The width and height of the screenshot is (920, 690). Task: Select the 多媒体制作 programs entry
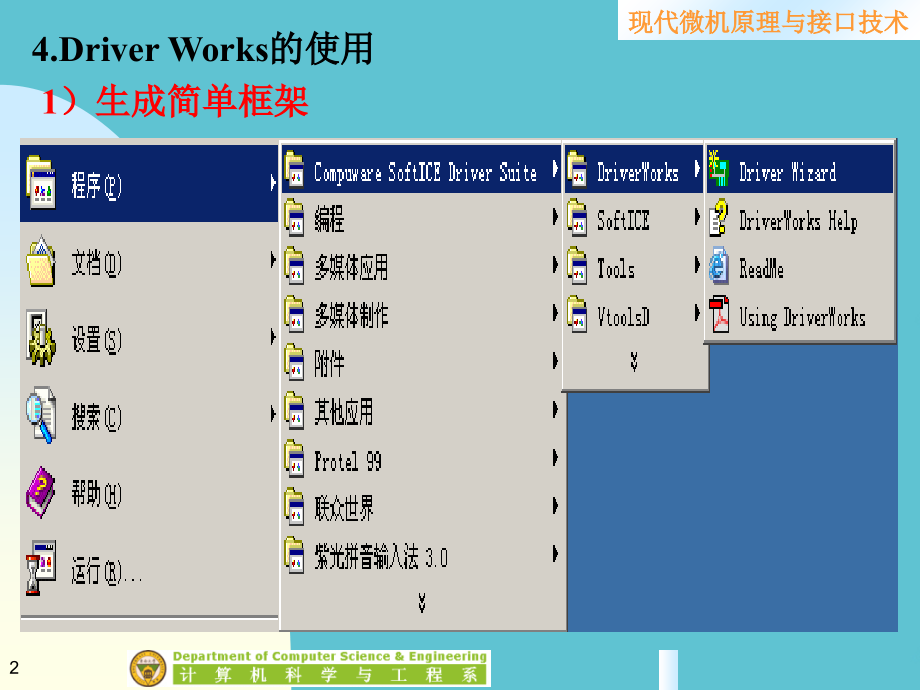click(421, 314)
